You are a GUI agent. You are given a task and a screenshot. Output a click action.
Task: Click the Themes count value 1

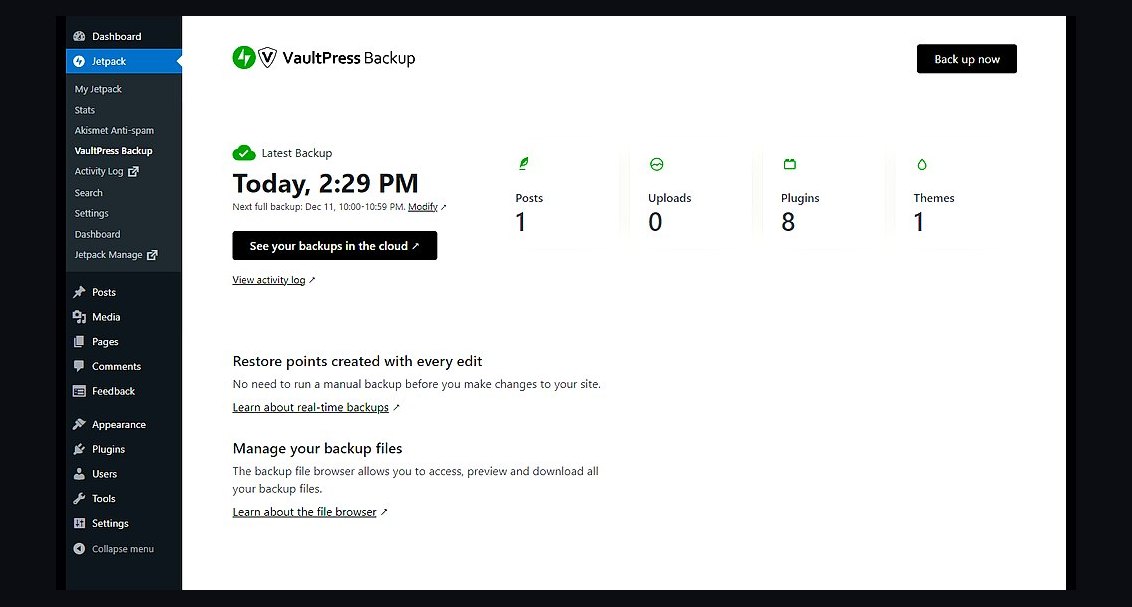[x=918, y=222]
